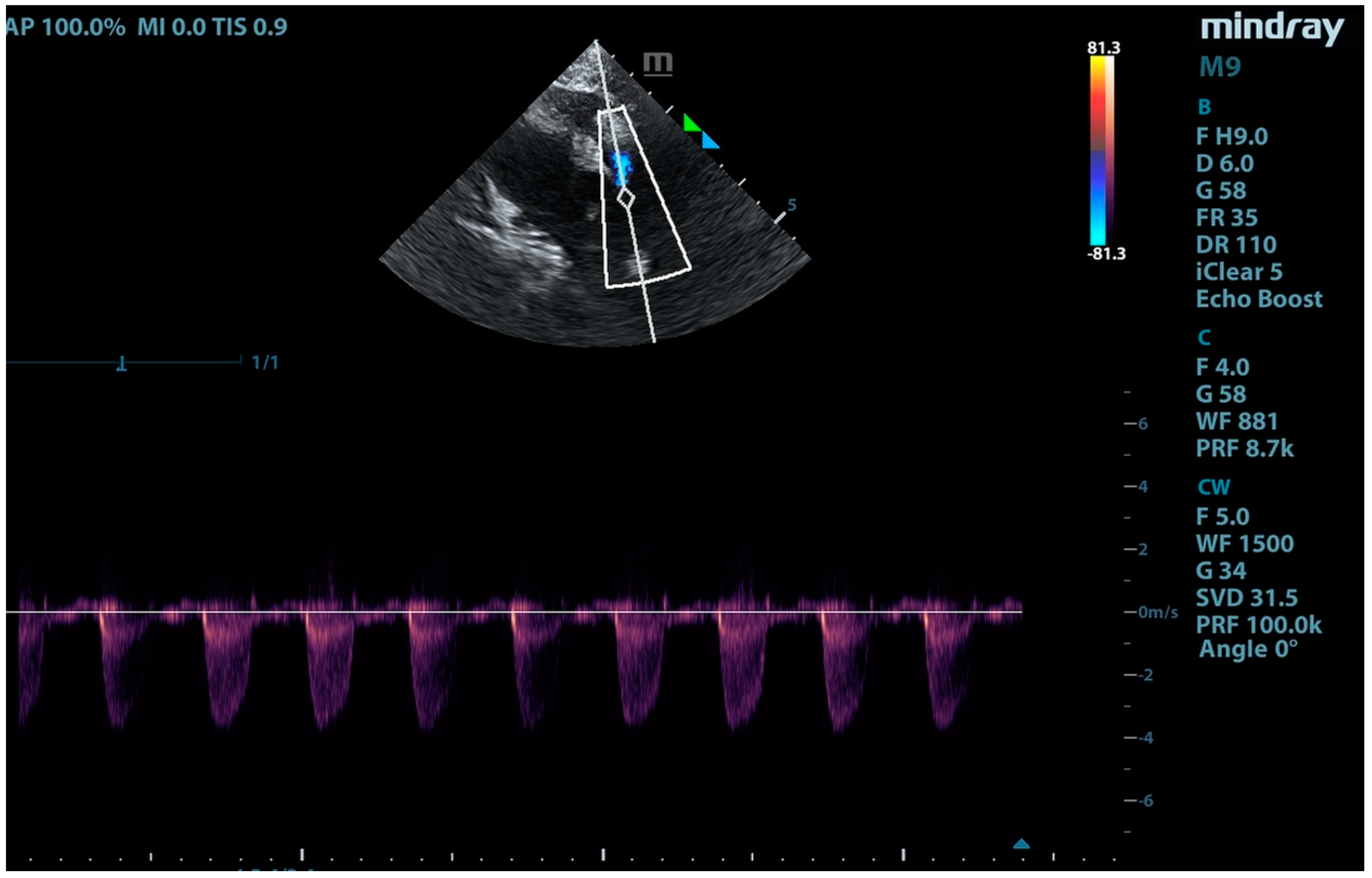Image resolution: width=1372 pixels, height=878 pixels.
Task: Click the SVD 31.5 value
Action: pos(1246,598)
